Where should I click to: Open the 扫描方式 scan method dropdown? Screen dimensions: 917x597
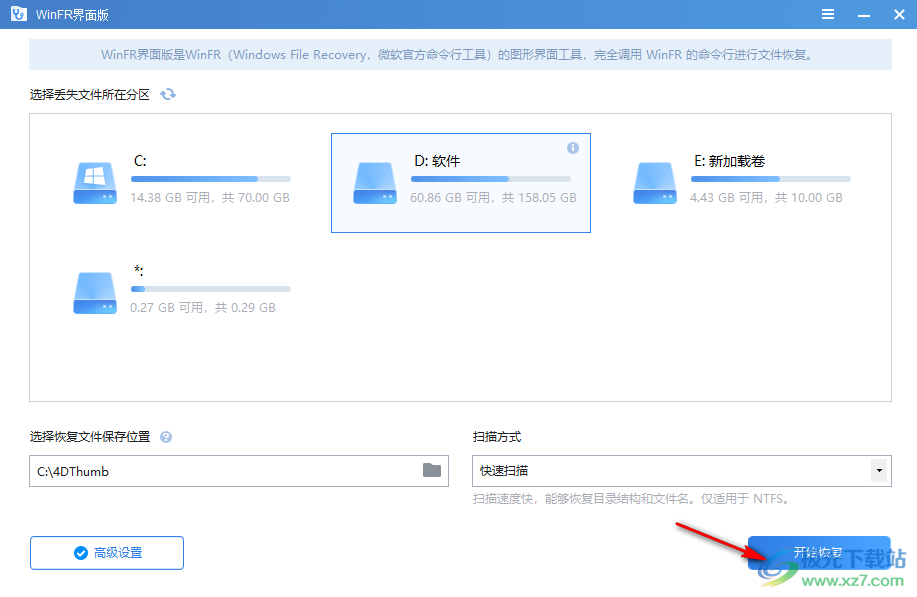pos(877,470)
